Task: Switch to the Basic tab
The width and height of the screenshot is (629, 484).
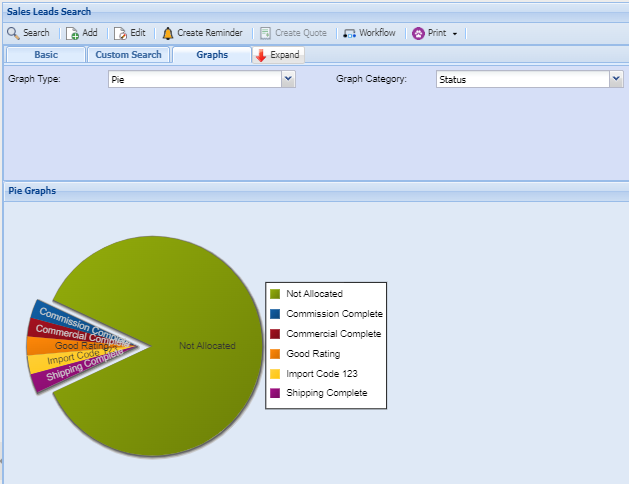Action: click(x=46, y=55)
